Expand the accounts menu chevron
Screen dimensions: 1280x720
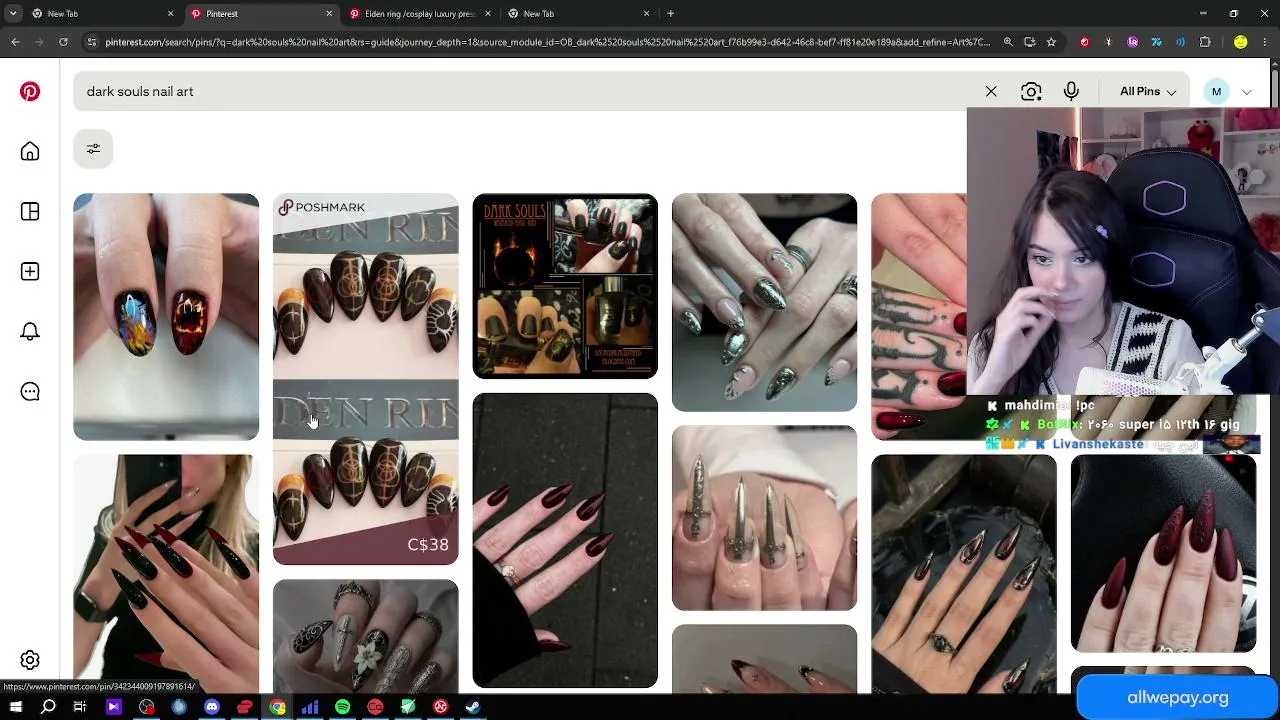click(1246, 92)
